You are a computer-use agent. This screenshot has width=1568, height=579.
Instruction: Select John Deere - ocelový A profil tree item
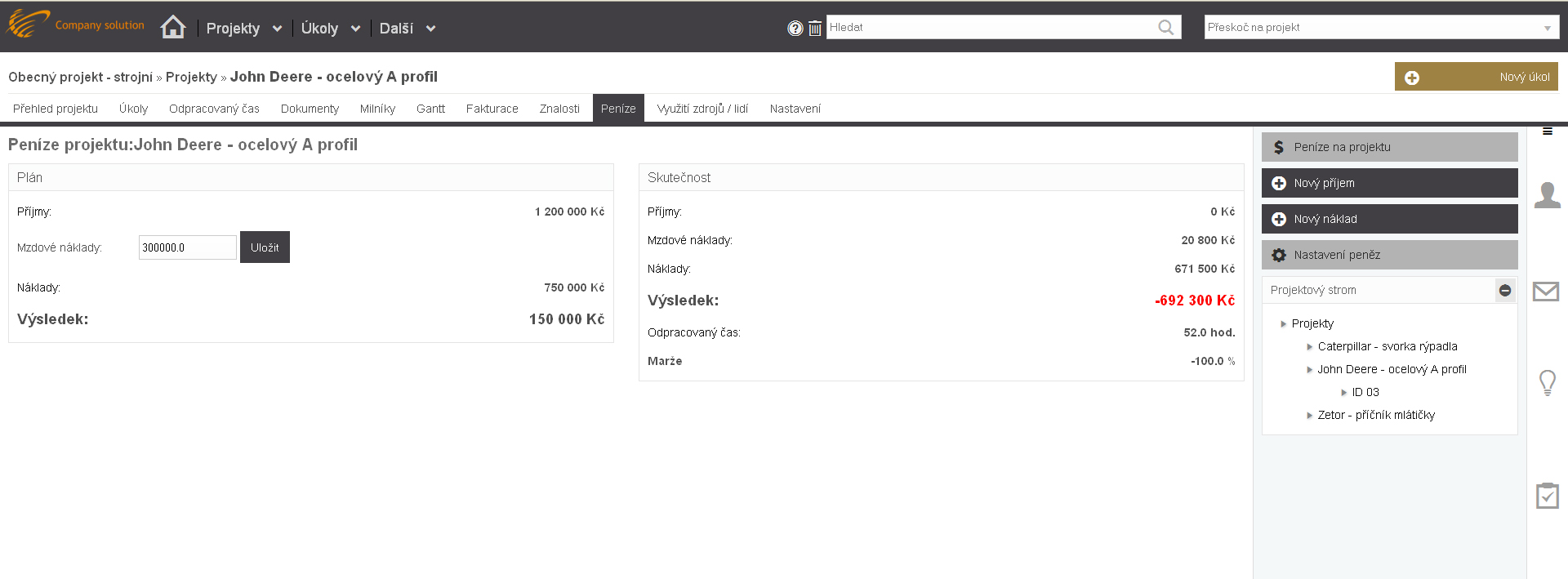tap(1392, 370)
